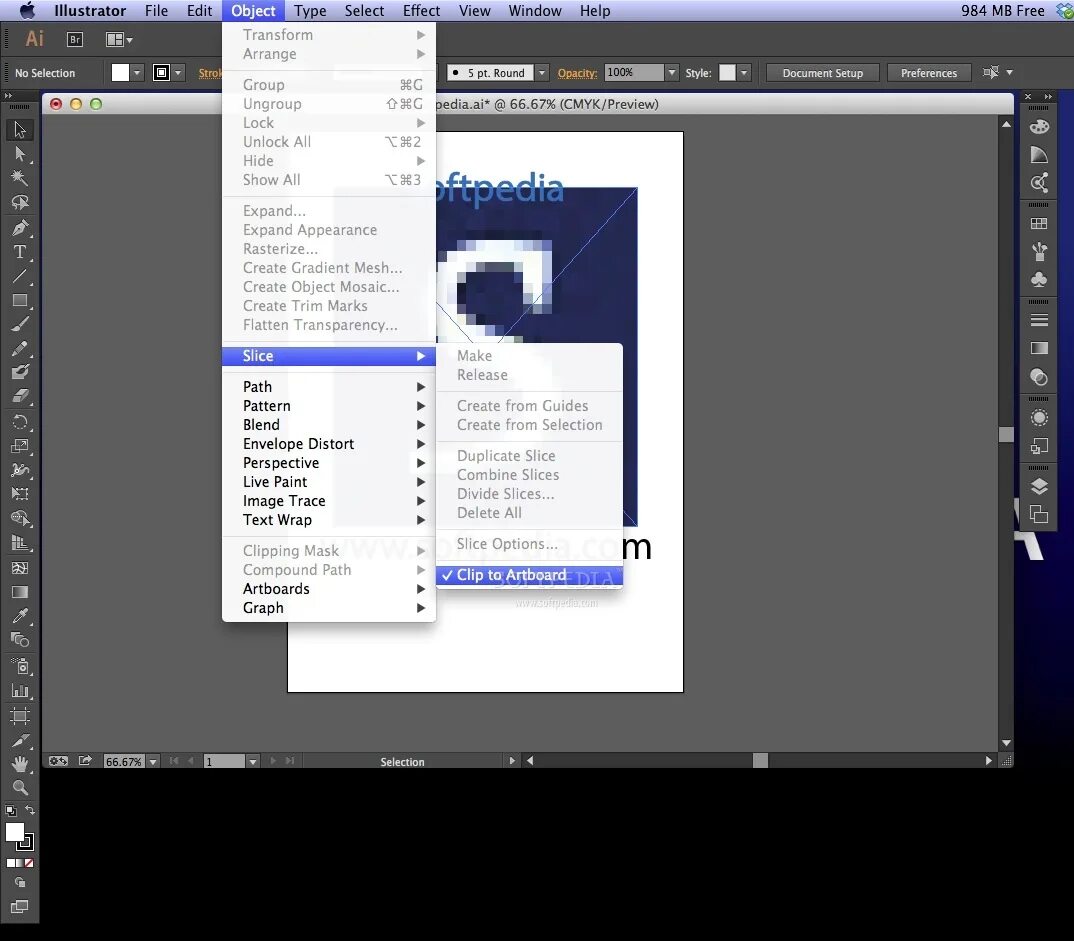Click the horizontal scrollbar thumb
Image resolution: width=1074 pixels, height=941 pixels.
760,760
